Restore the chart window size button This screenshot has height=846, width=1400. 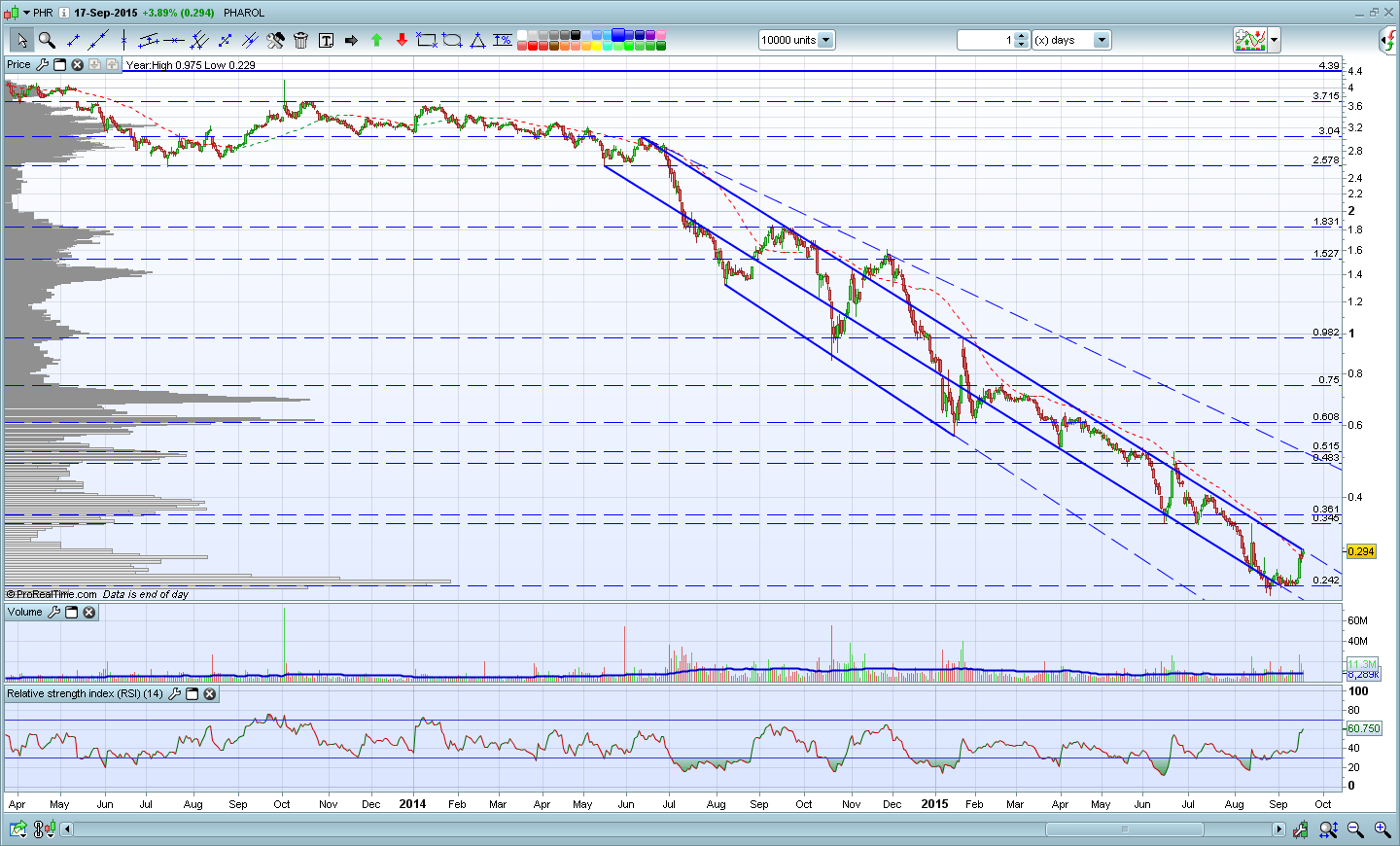pos(1375,12)
